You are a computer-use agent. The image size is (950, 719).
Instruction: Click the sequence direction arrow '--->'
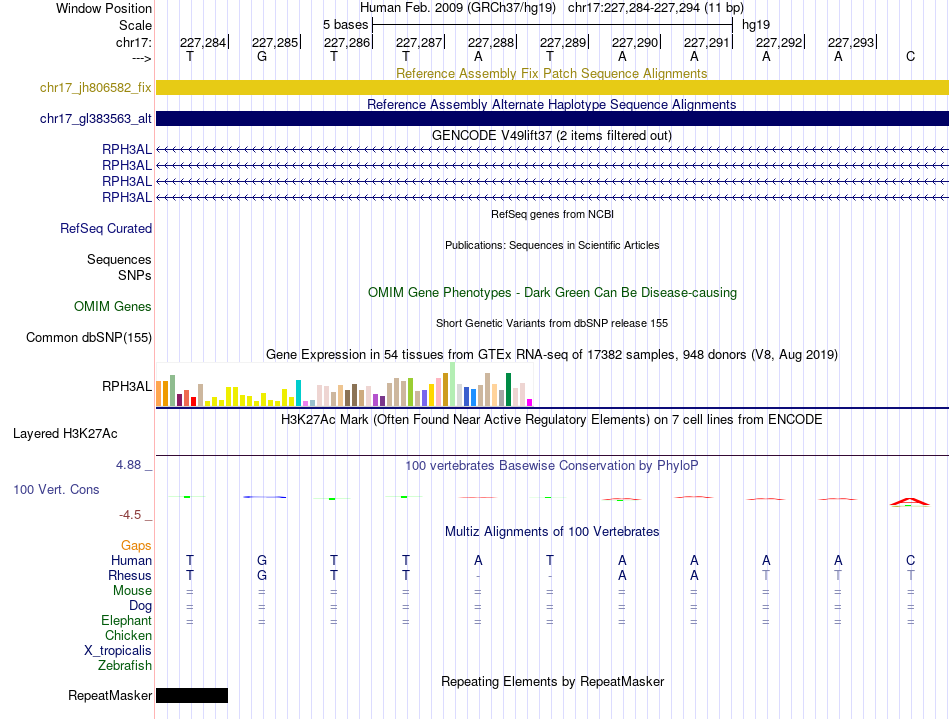pyautogui.click(x=142, y=58)
